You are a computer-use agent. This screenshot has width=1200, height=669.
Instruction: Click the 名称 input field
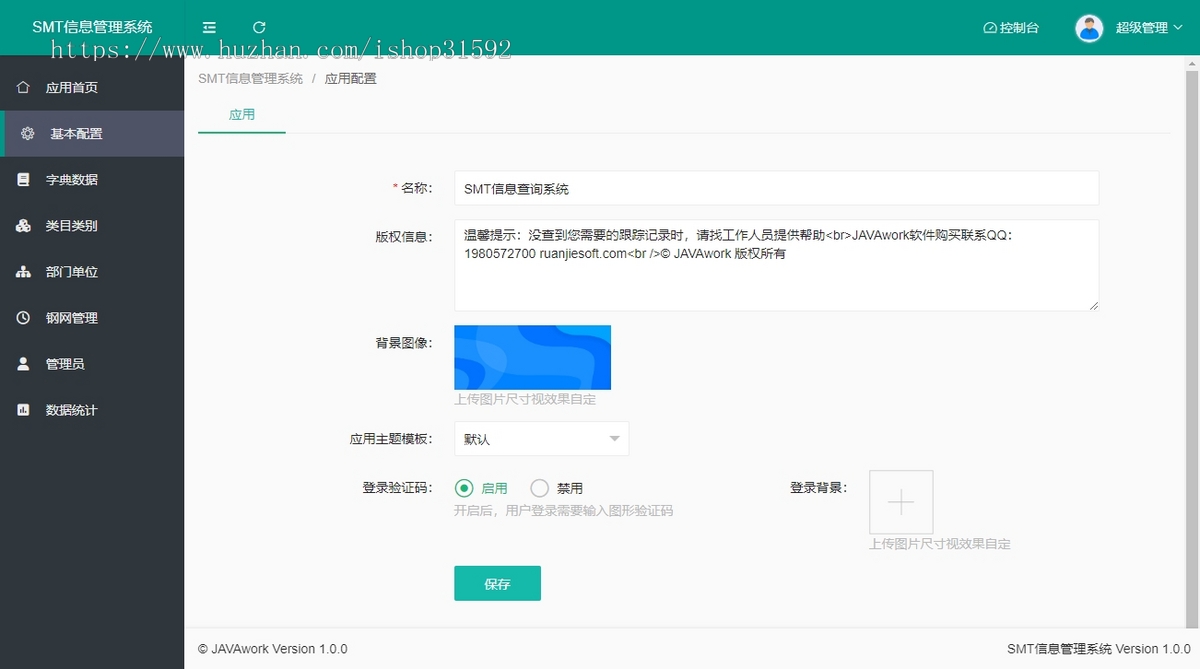pos(776,188)
